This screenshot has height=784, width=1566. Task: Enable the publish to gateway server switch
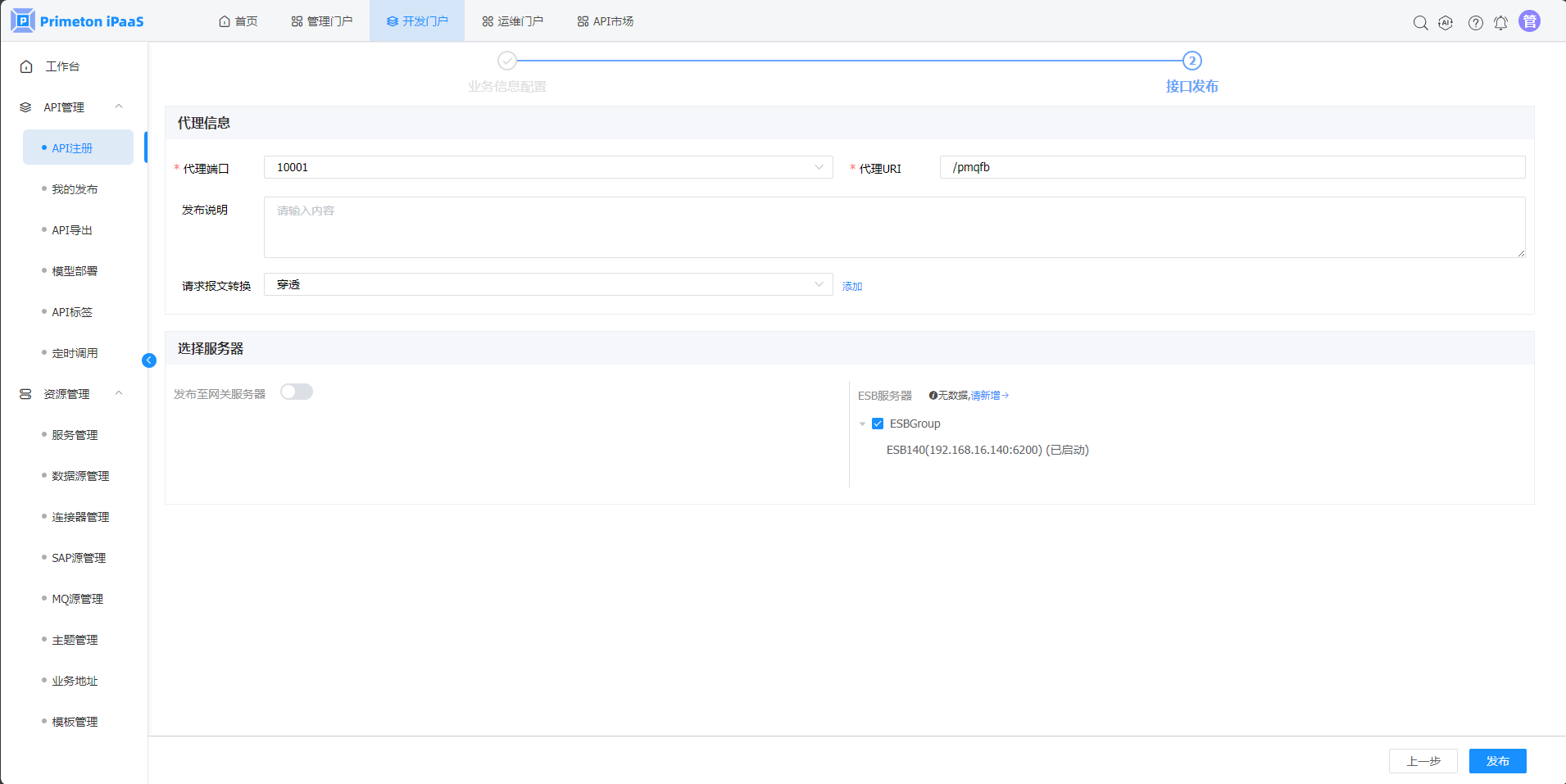[x=297, y=392]
